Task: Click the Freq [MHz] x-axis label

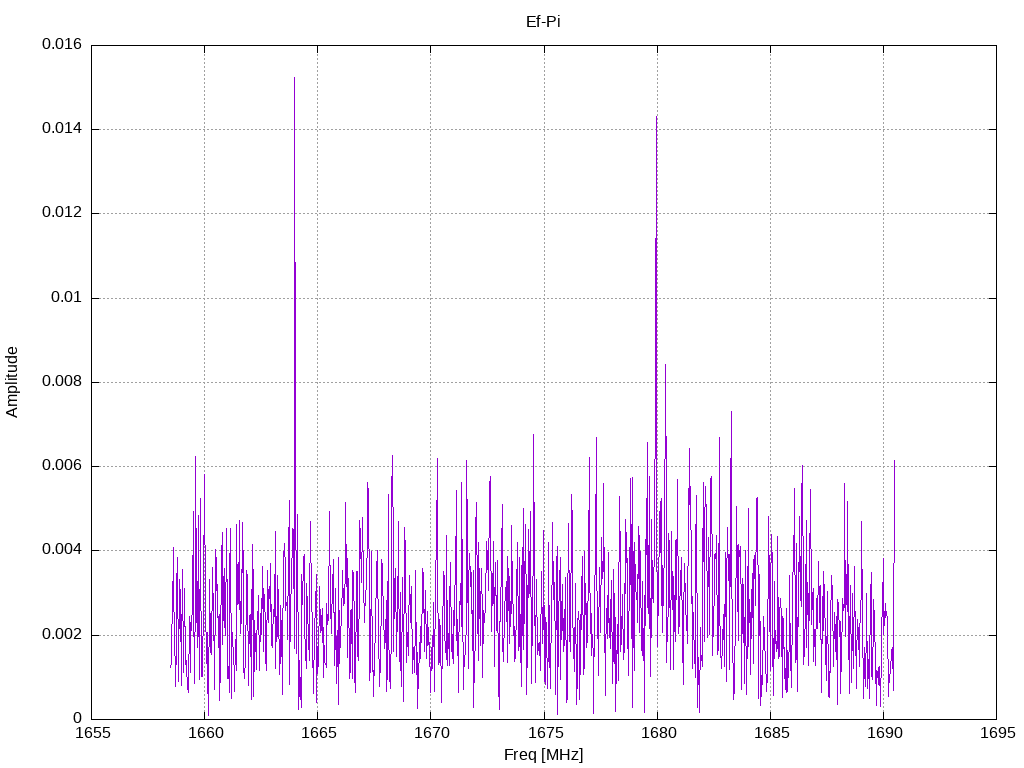Action: point(543,754)
